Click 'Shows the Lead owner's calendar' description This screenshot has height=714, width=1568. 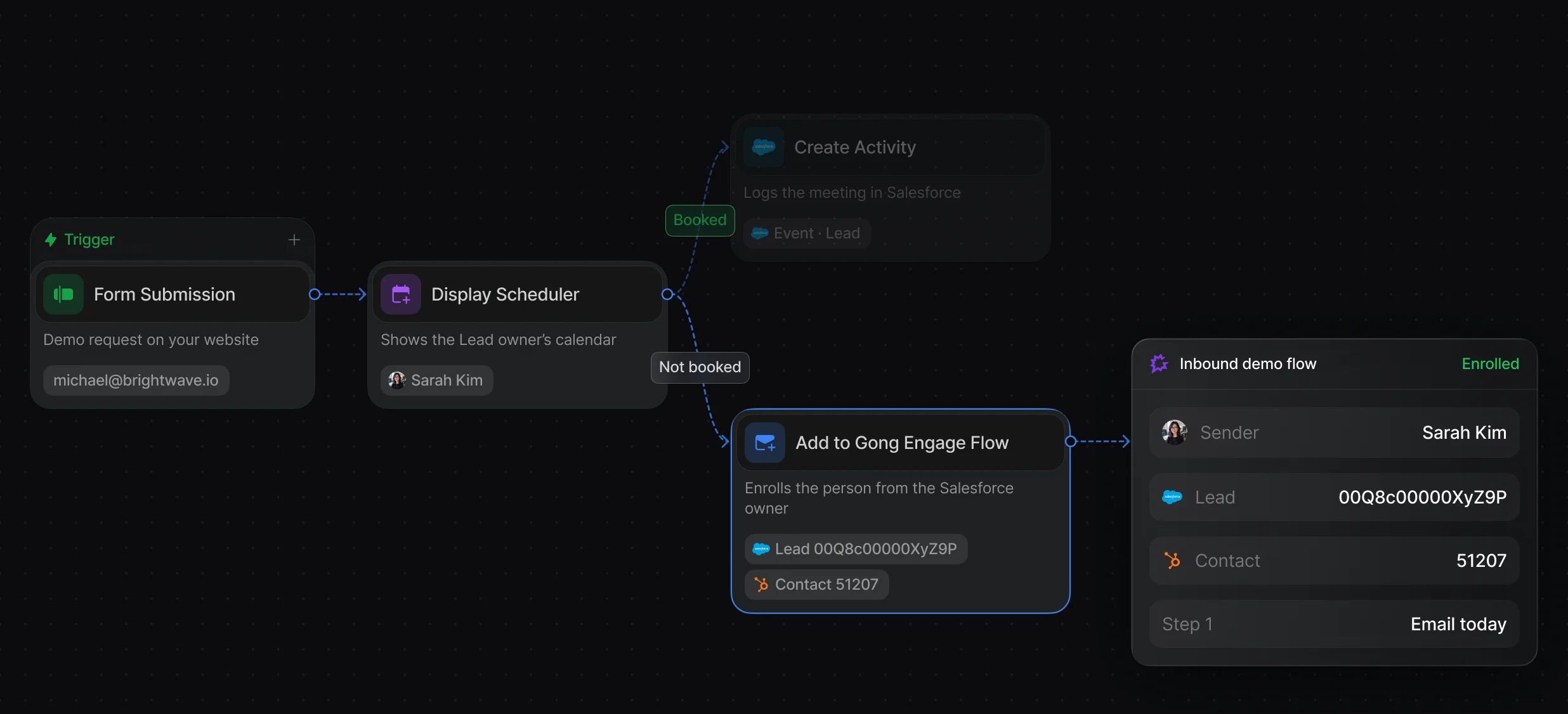pyautogui.click(x=499, y=340)
